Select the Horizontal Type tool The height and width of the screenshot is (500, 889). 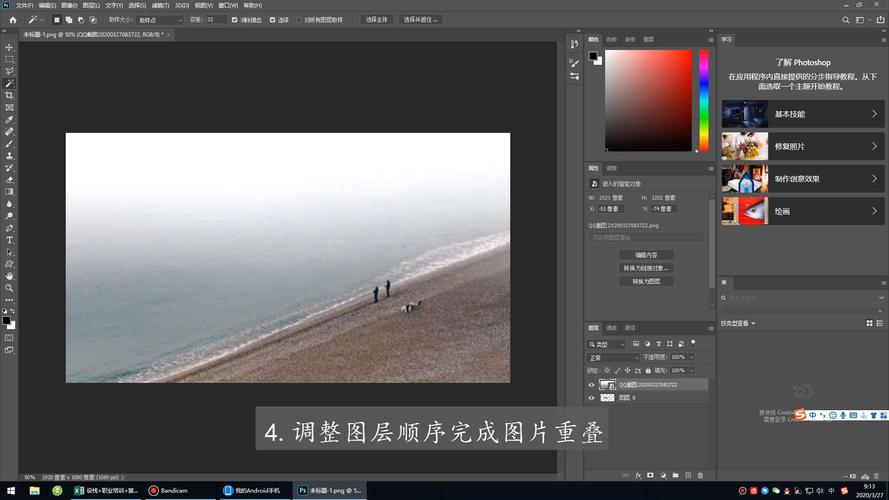pos(9,240)
